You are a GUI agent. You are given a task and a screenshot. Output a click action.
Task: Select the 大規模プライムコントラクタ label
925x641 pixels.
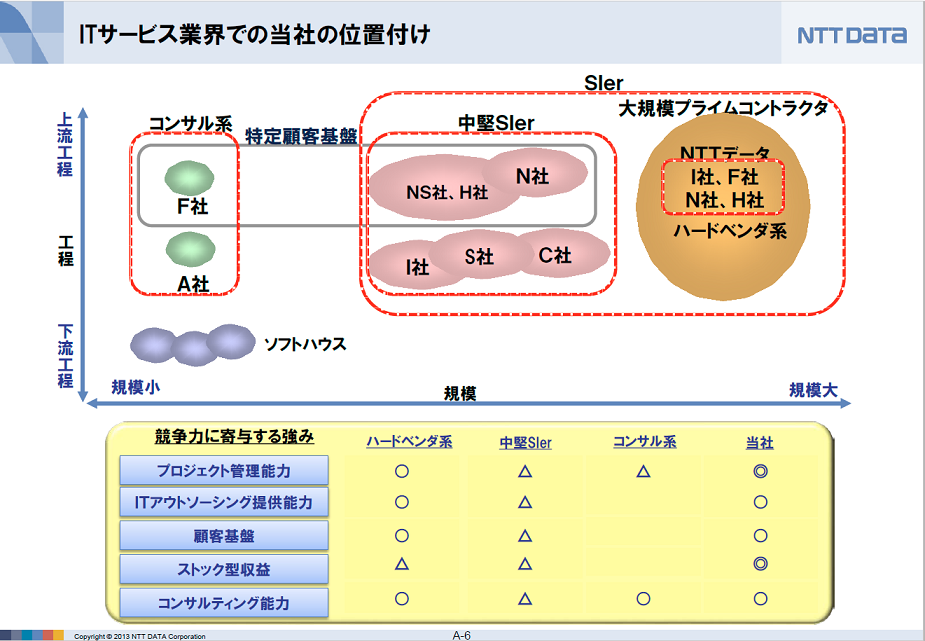tap(723, 108)
